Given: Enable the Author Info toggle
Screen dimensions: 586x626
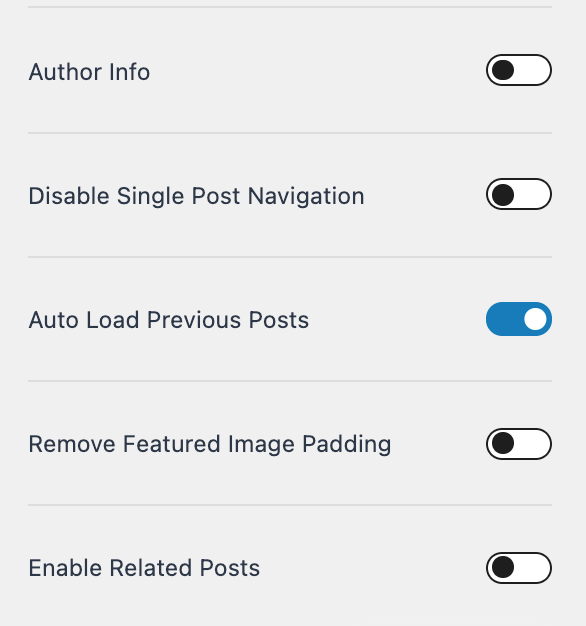Looking at the screenshot, I should [x=519, y=70].
